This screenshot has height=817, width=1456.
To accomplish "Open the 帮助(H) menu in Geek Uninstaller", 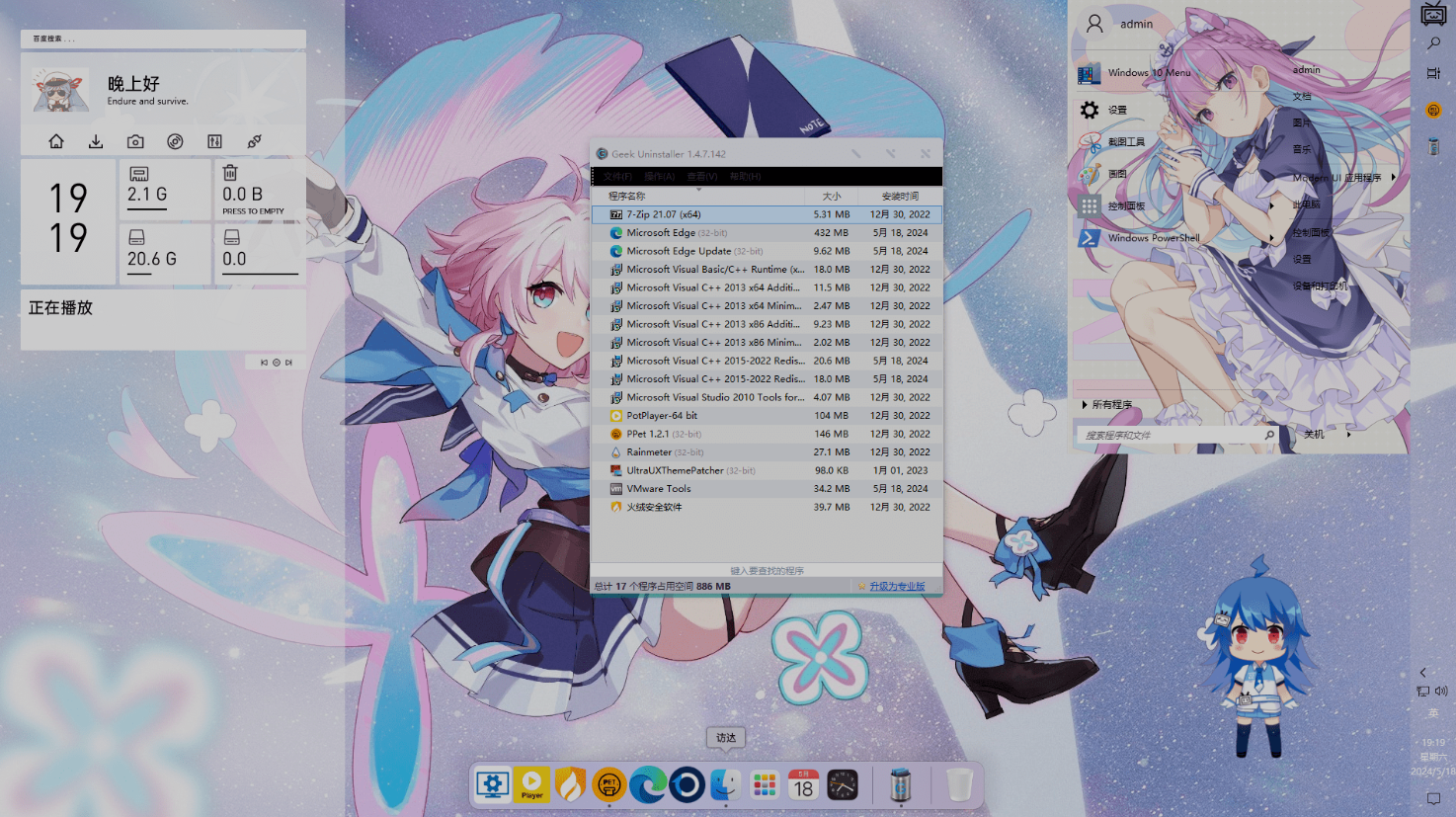I will 745,177.
